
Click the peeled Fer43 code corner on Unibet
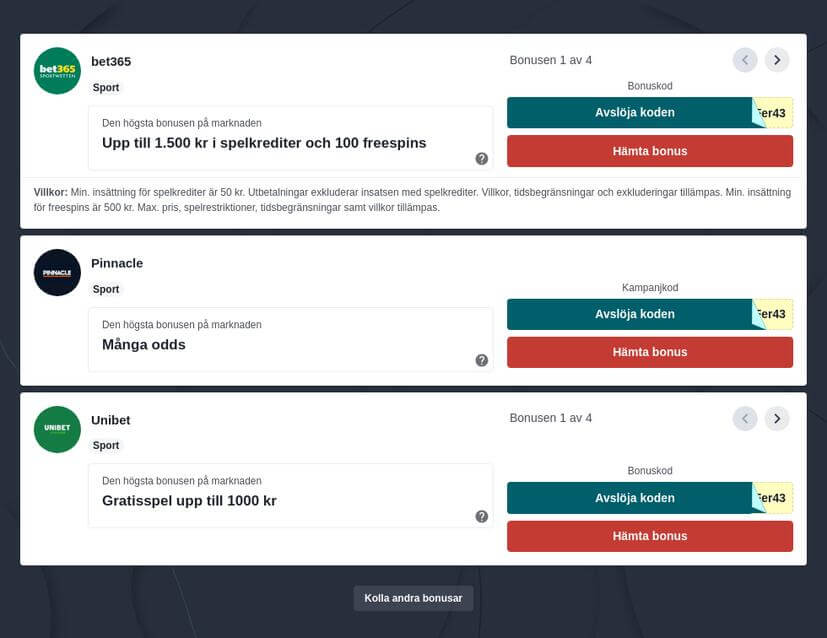(x=773, y=497)
